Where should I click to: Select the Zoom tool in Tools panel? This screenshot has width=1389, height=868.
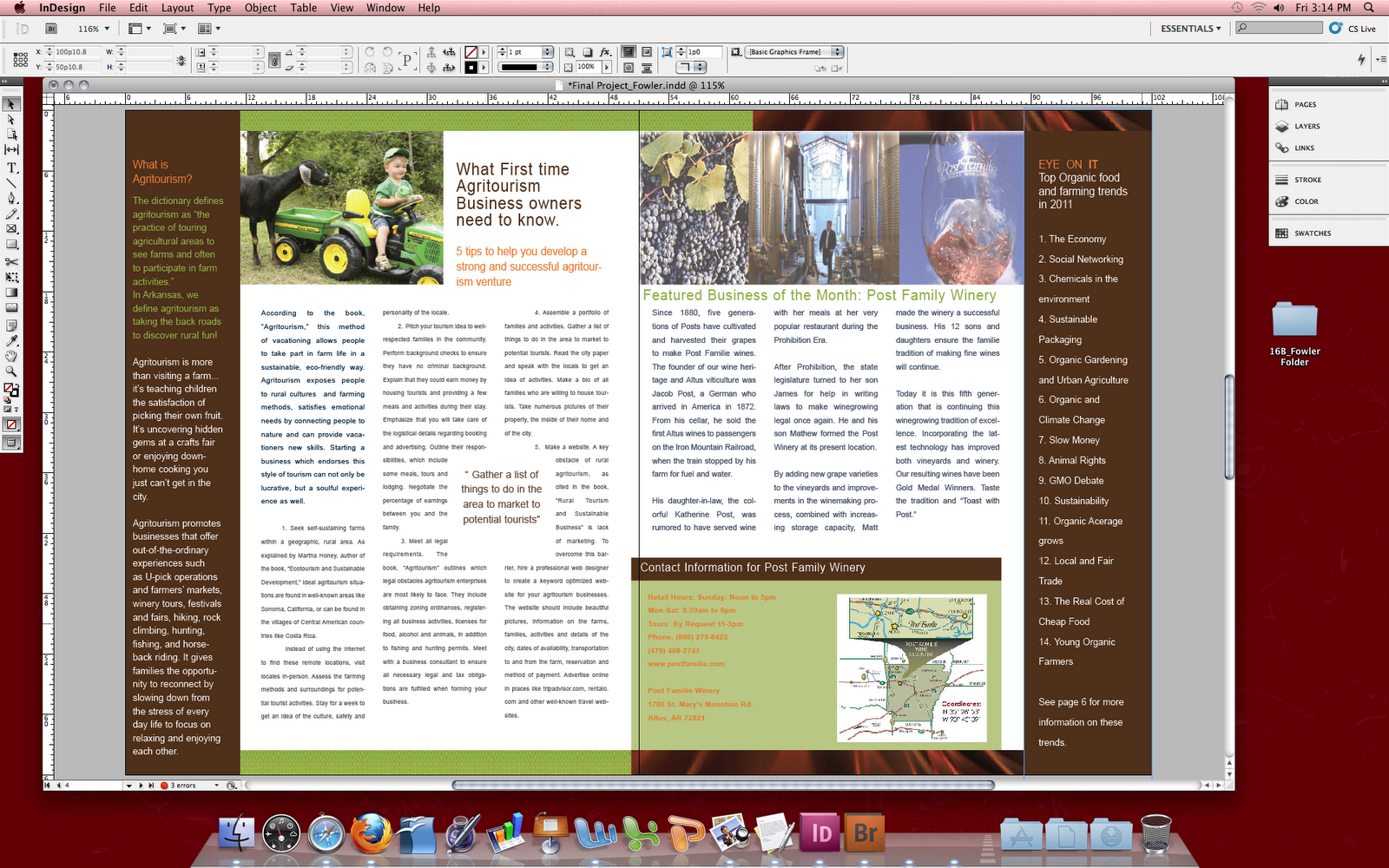click(11, 372)
